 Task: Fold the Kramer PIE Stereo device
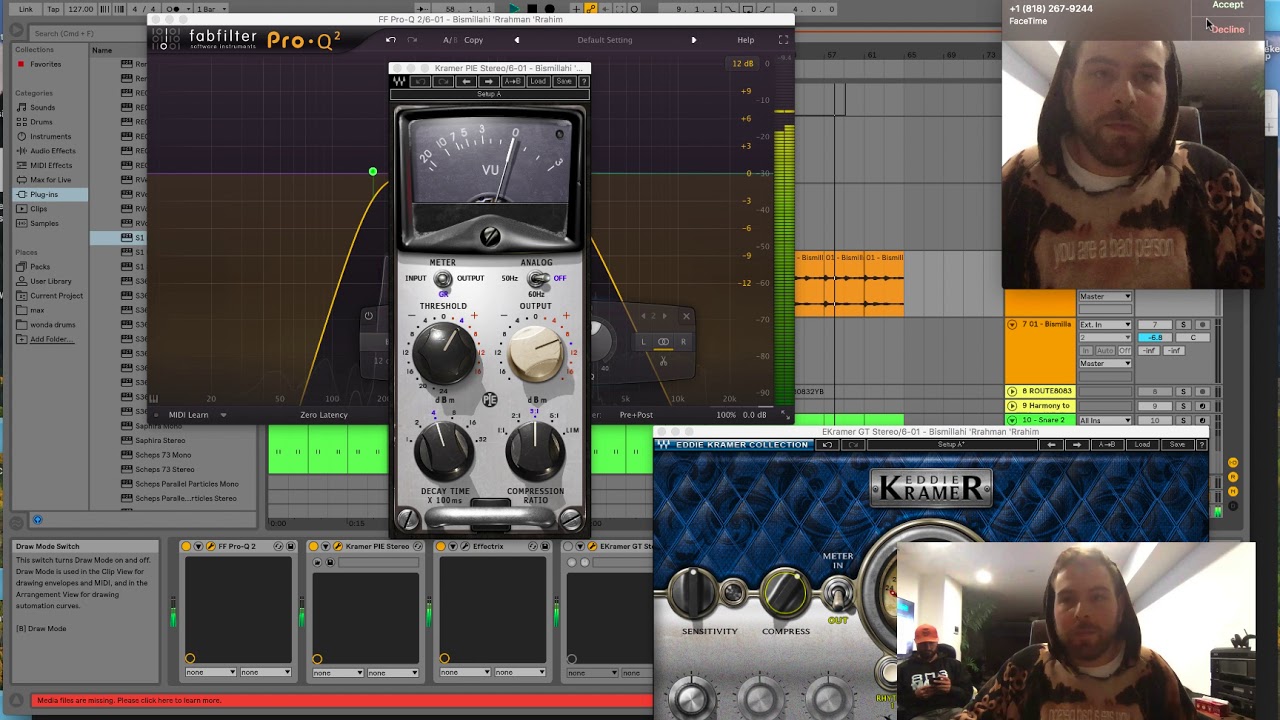click(325, 546)
